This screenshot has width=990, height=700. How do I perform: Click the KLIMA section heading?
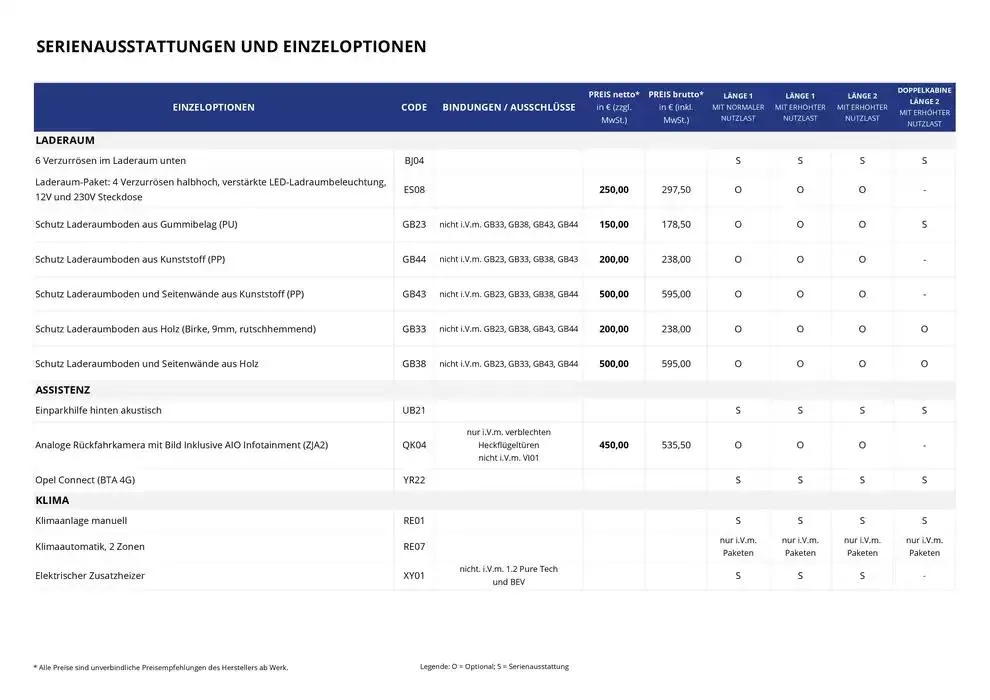click(52, 500)
